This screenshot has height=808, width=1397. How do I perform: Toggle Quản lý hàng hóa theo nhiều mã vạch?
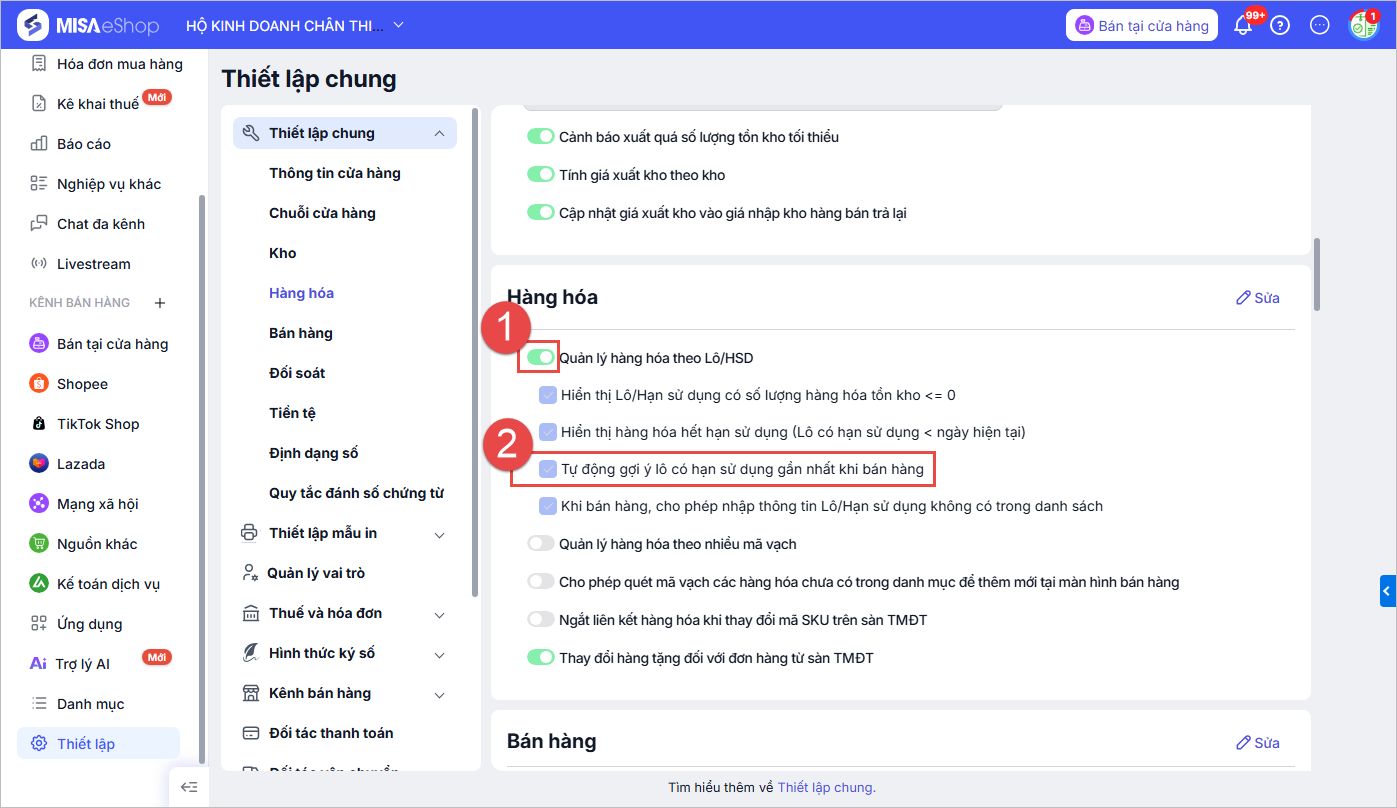[540, 544]
